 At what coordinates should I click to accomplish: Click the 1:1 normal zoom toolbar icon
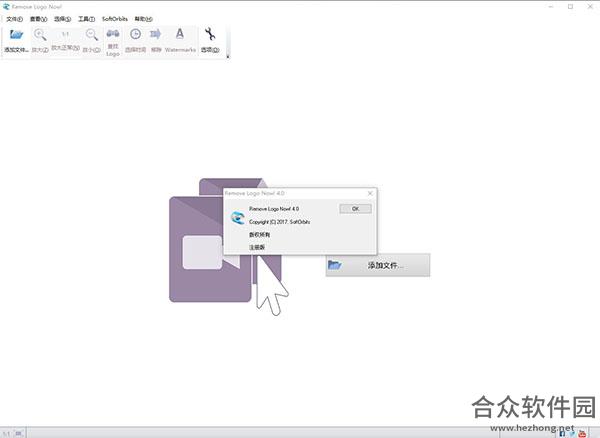pyautogui.click(x=65, y=34)
